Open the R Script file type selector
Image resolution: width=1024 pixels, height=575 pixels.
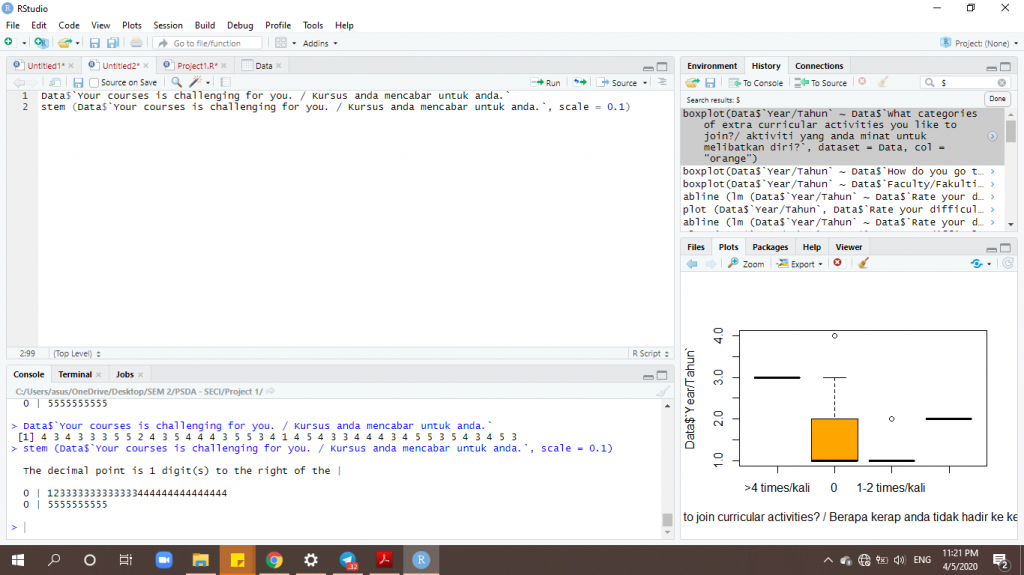(x=649, y=353)
